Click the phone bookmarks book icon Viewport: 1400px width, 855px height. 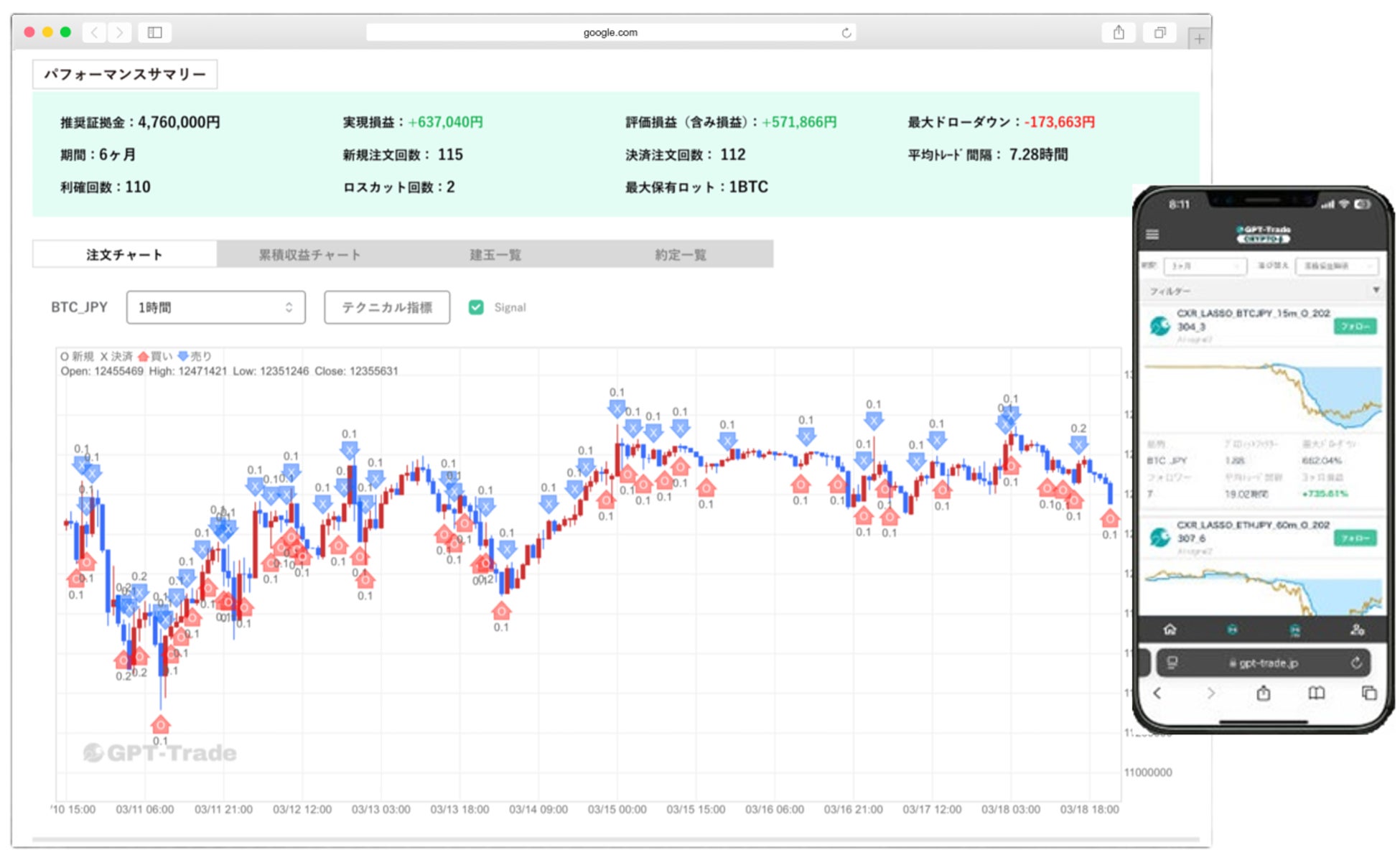click(x=1315, y=693)
